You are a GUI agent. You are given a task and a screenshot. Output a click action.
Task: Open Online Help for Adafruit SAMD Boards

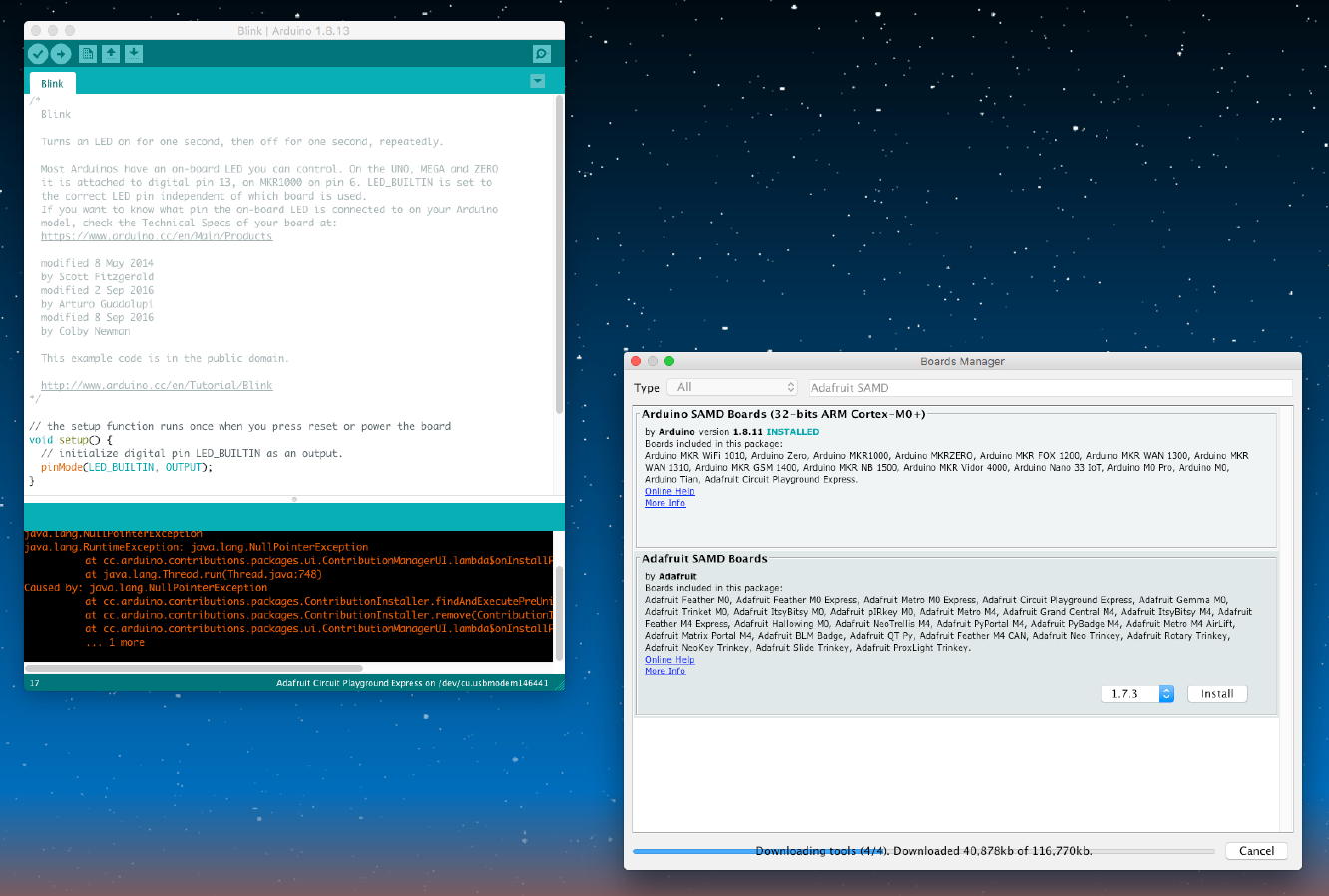tap(669, 660)
